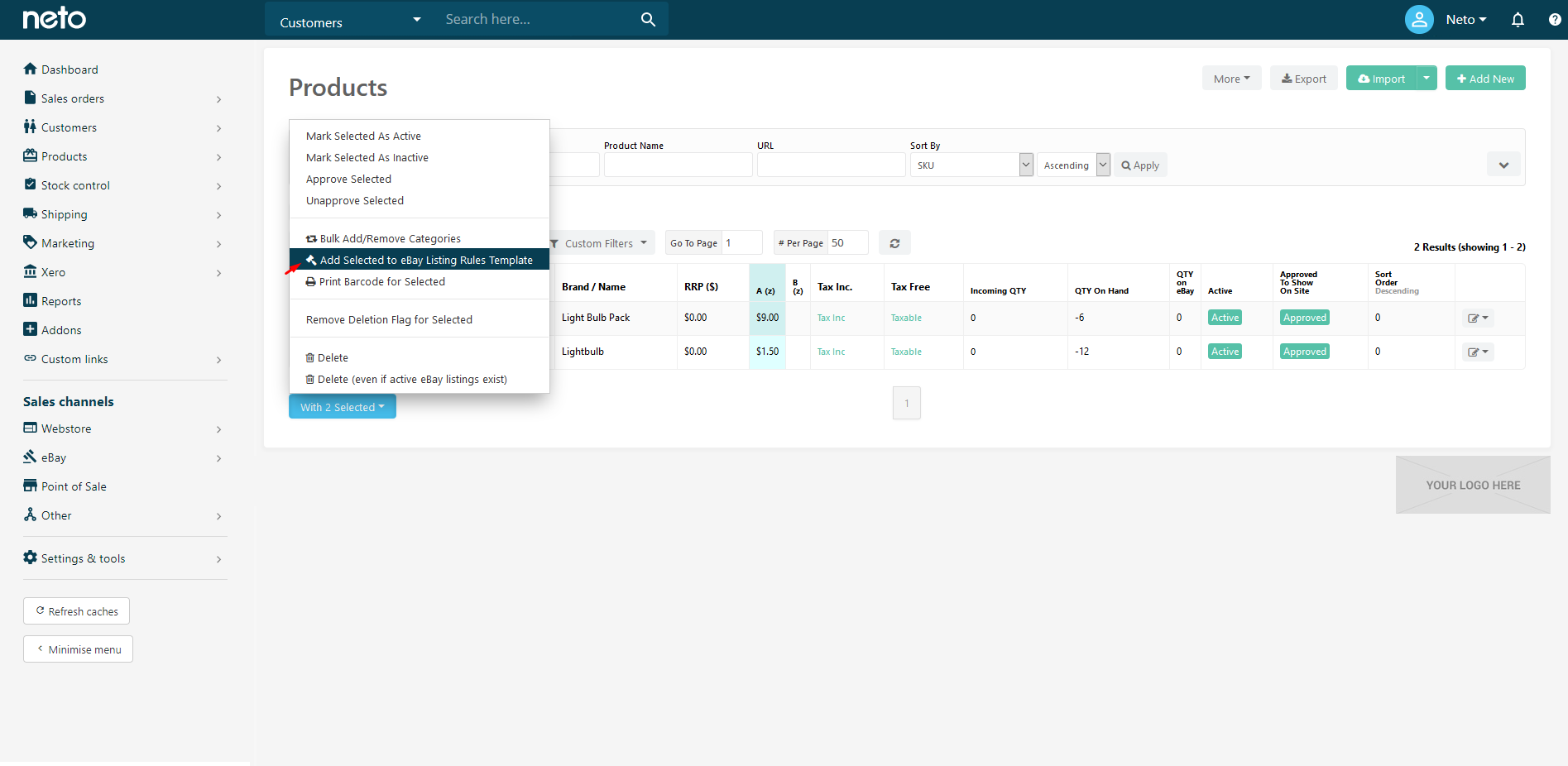Image resolution: width=1568 pixels, height=766 pixels.
Task: Open the notifications bell
Action: click(1518, 19)
